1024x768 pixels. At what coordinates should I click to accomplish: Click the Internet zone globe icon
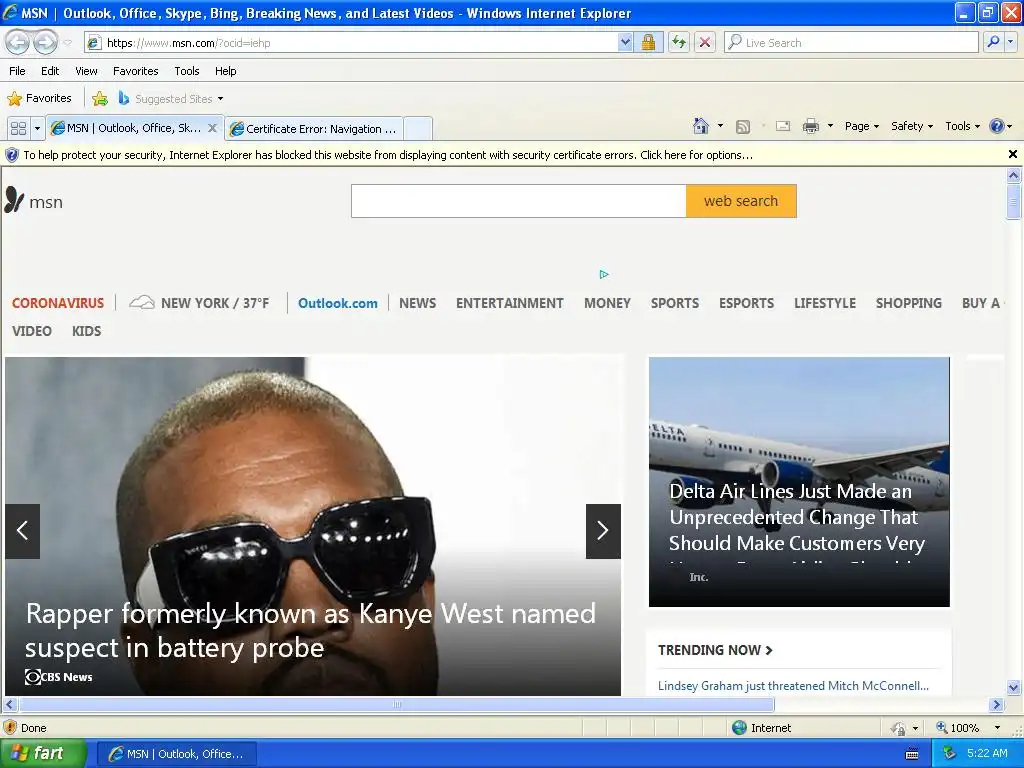coord(739,728)
